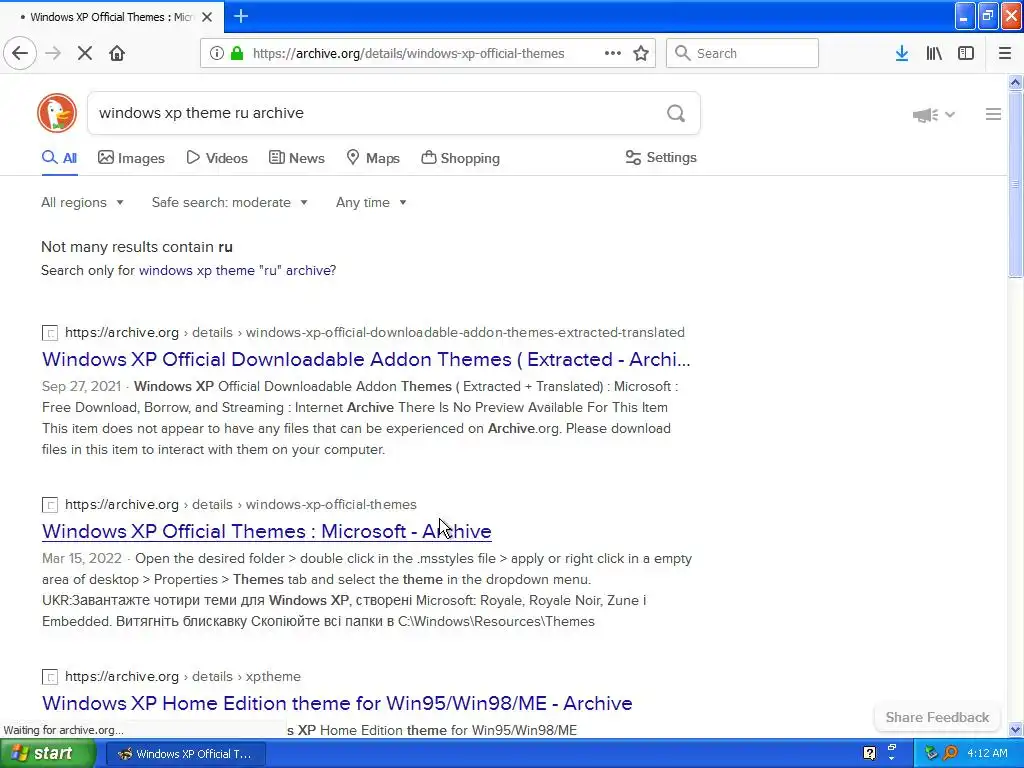The image size is (1024, 768).
Task: Click favicon beside windows-xp-official-themes result
Action: tap(50, 505)
